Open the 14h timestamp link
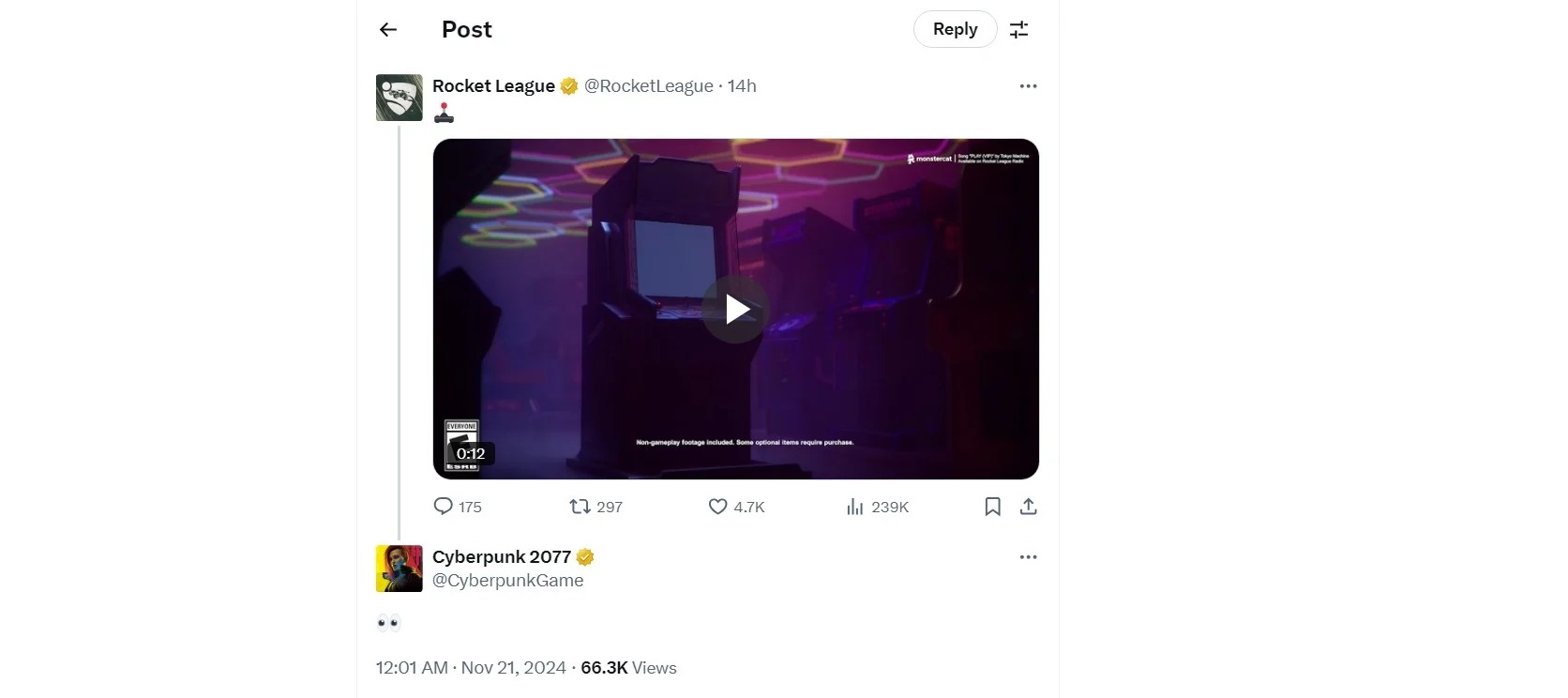Image resolution: width=1568 pixels, height=698 pixels. point(742,86)
